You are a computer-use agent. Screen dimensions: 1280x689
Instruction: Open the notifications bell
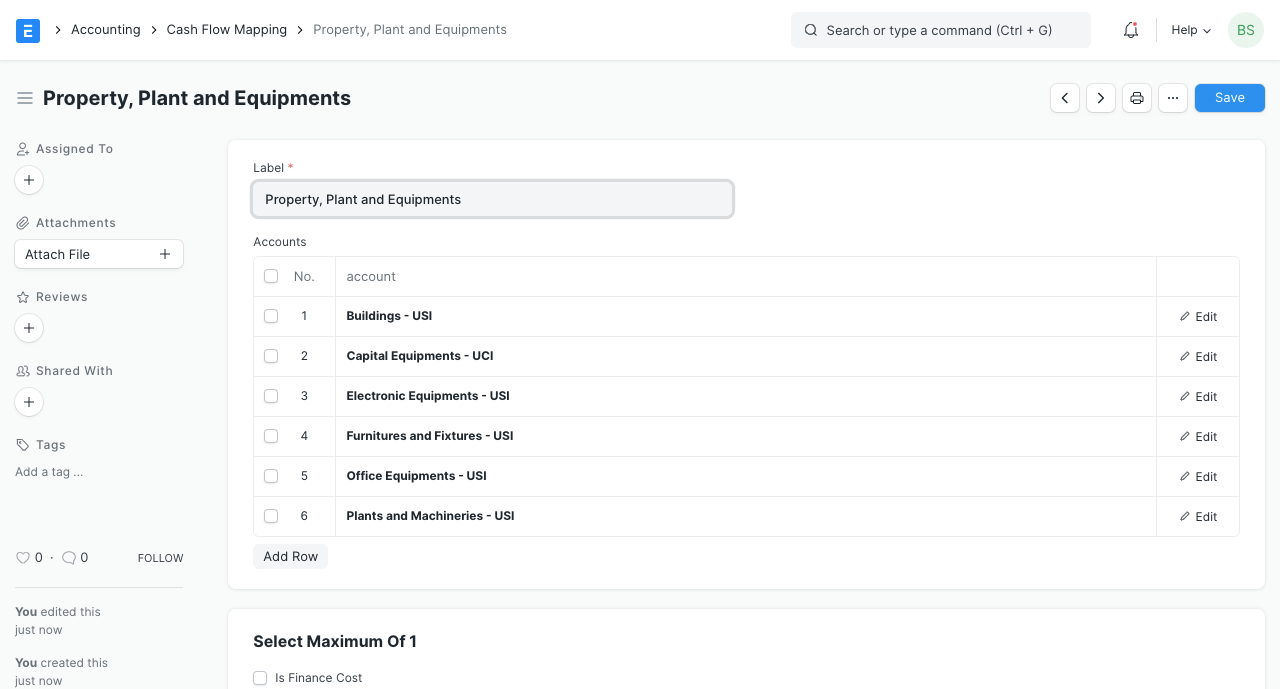(1131, 30)
